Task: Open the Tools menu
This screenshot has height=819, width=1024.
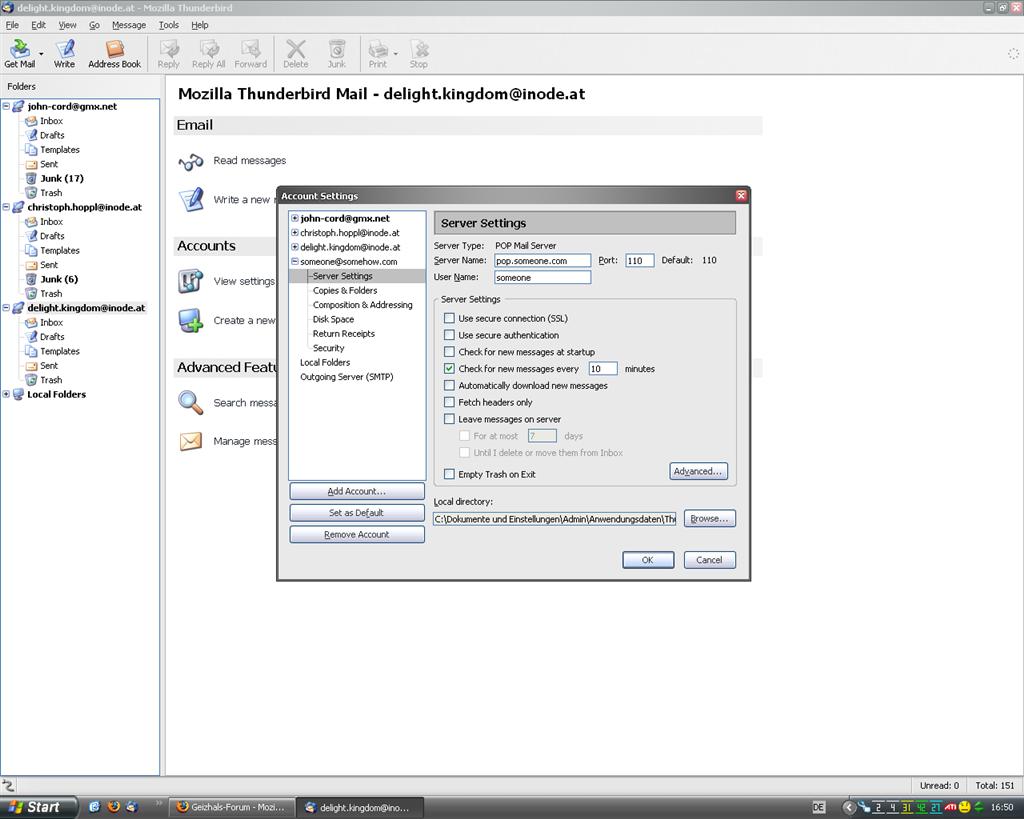Action: point(168,25)
